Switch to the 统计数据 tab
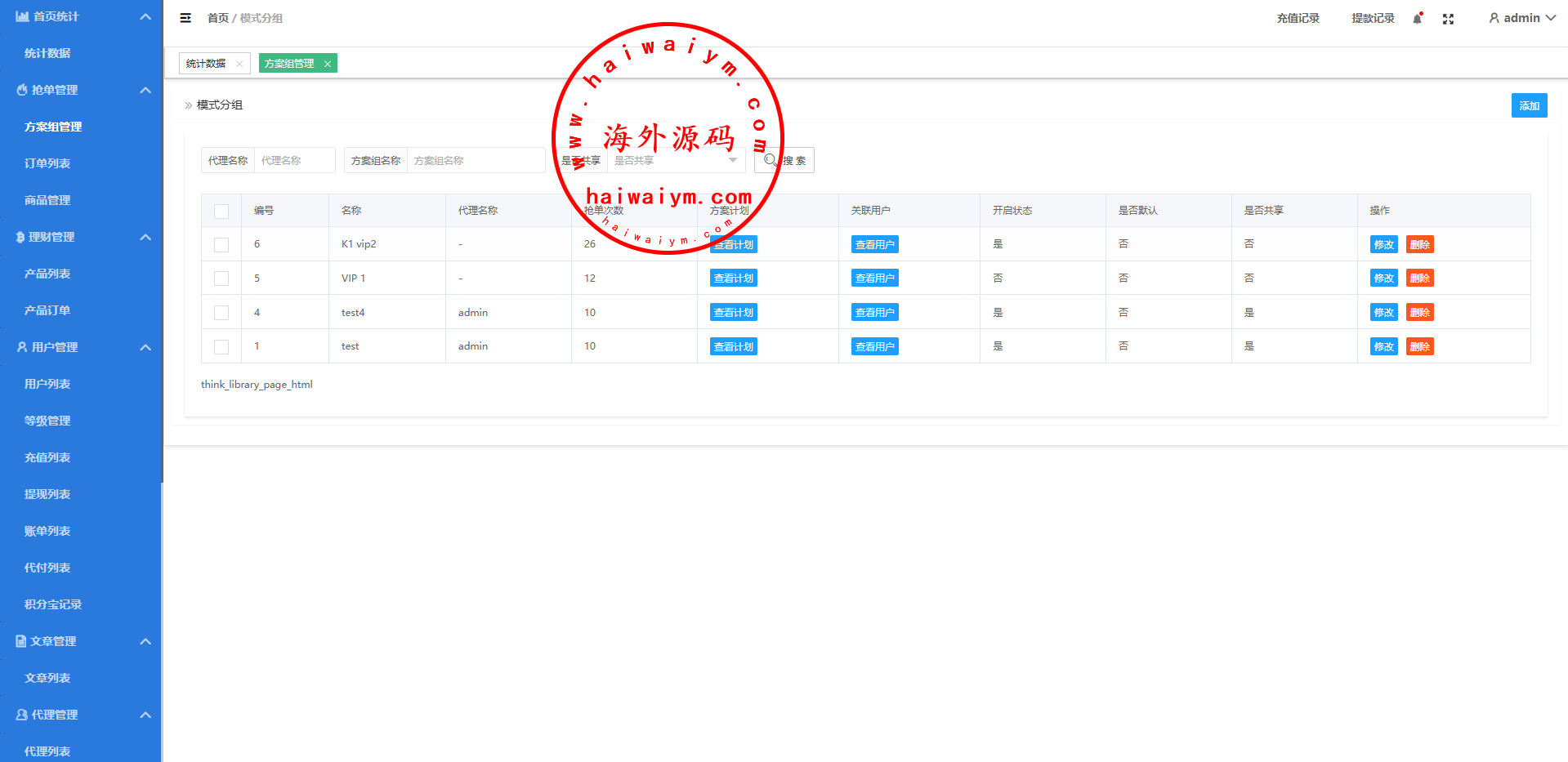Screen dimensions: 1568x762 coord(206,64)
